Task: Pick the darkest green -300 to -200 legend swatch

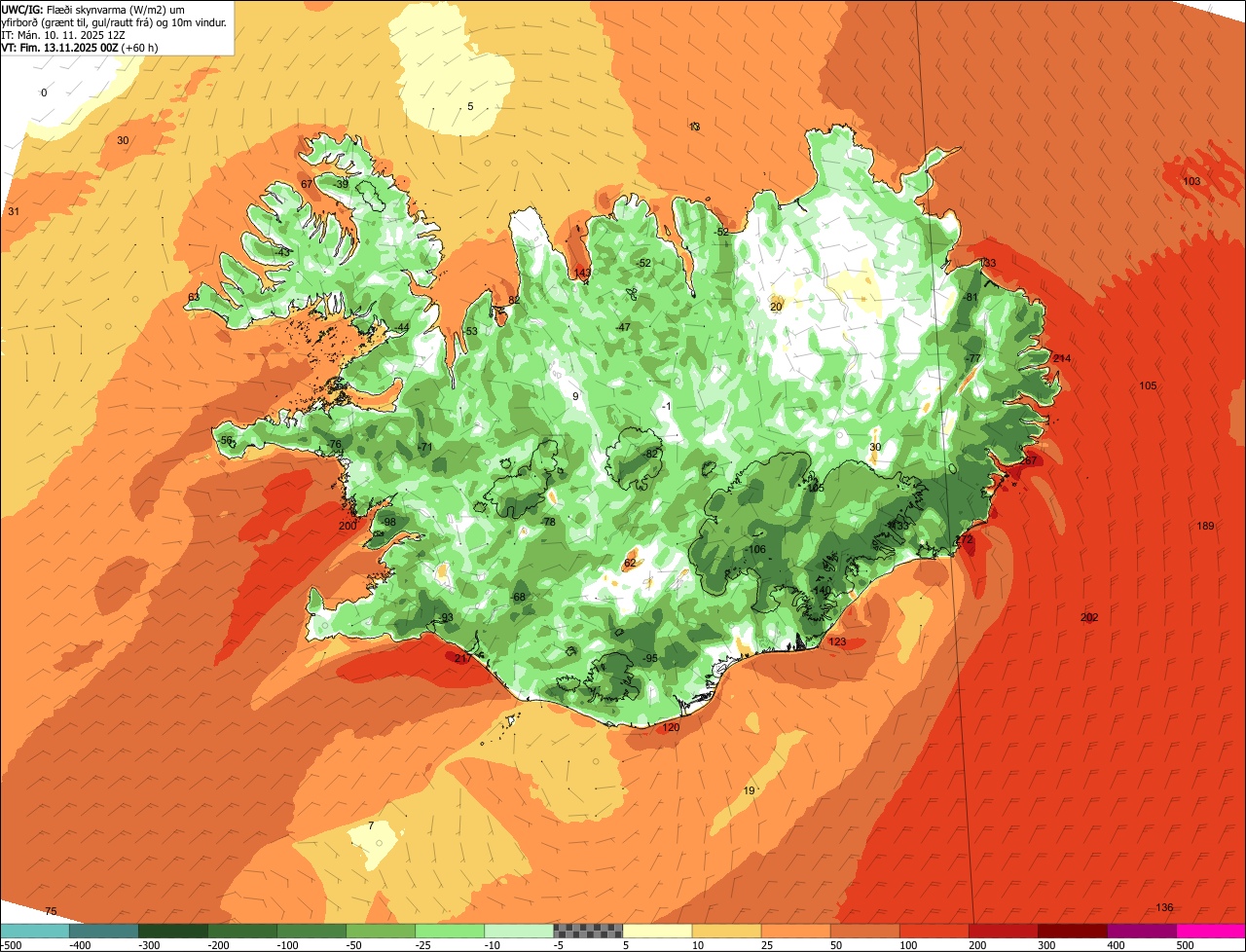Action: (172, 931)
